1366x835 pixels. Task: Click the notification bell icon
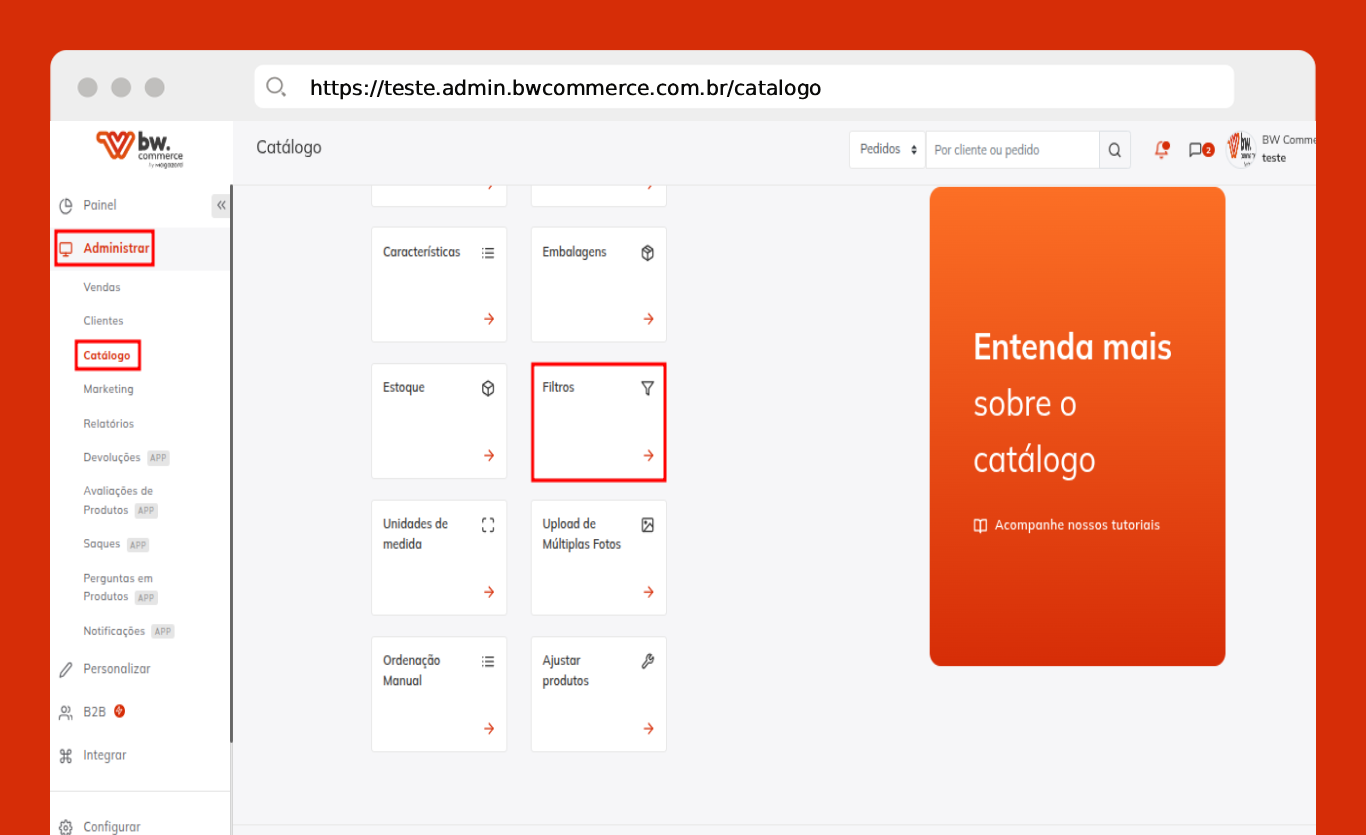click(1161, 150)
